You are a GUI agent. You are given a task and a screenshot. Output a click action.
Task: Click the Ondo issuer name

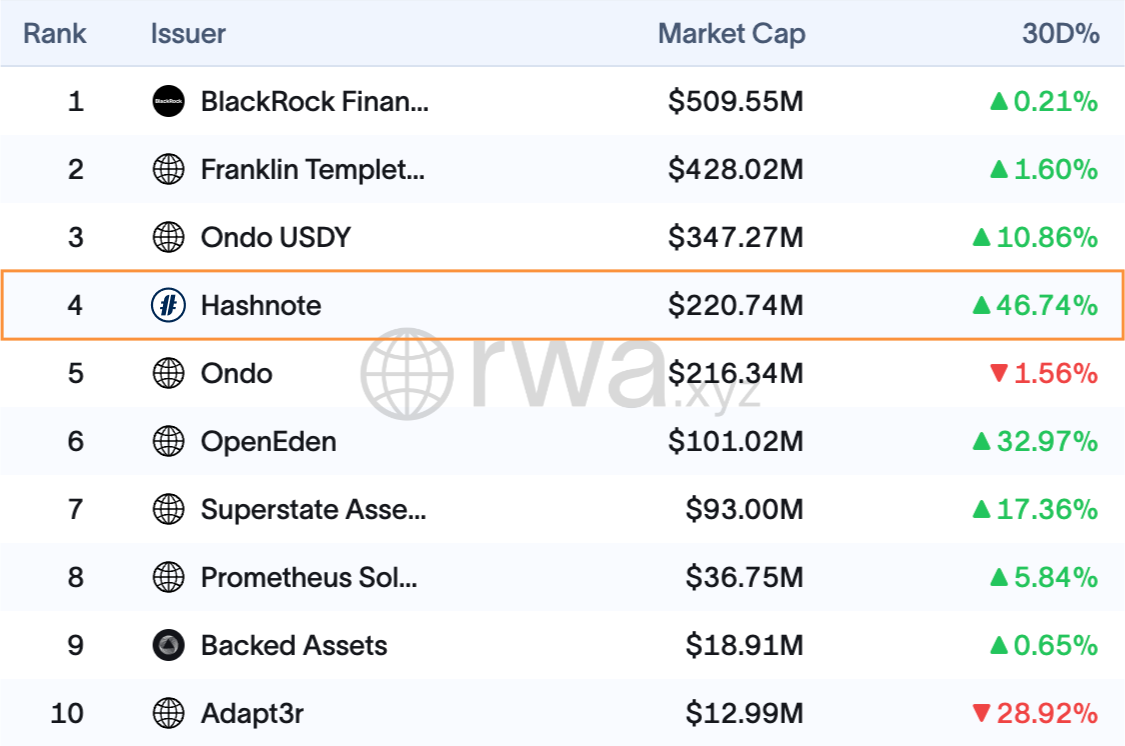point(235,373)
